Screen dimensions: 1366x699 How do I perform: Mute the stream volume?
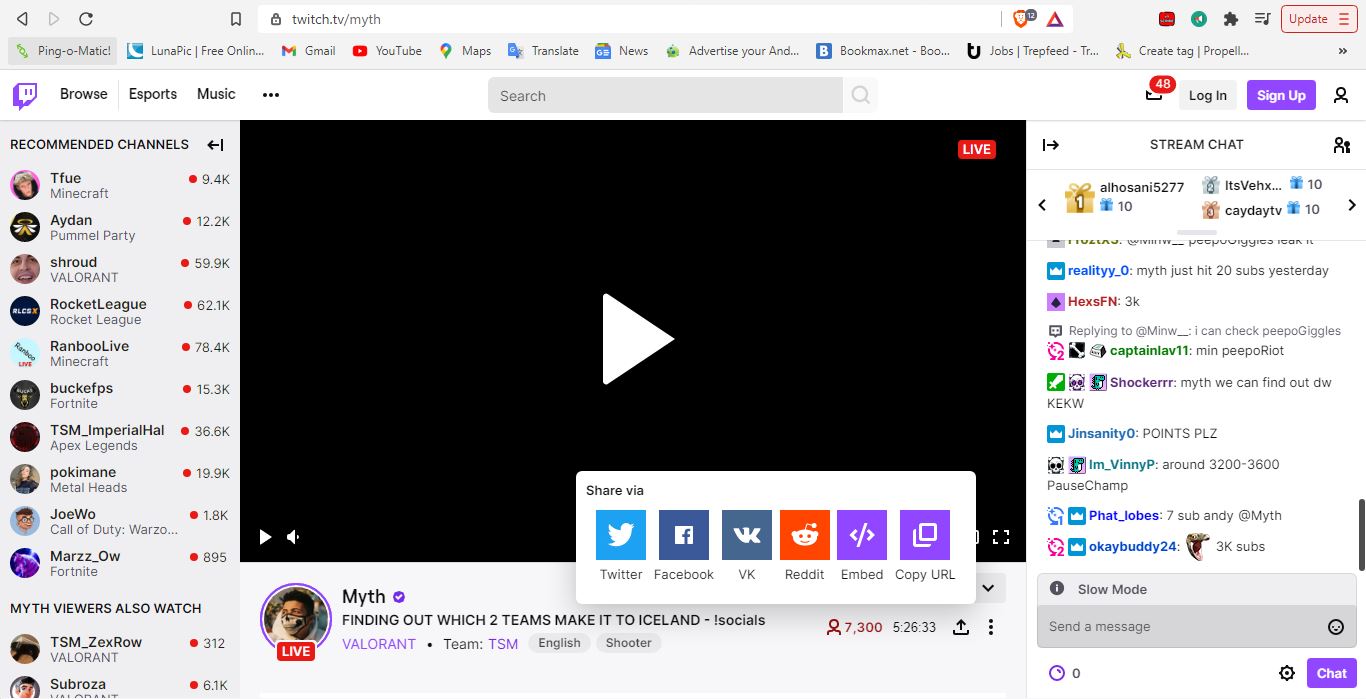coord(293,537)
